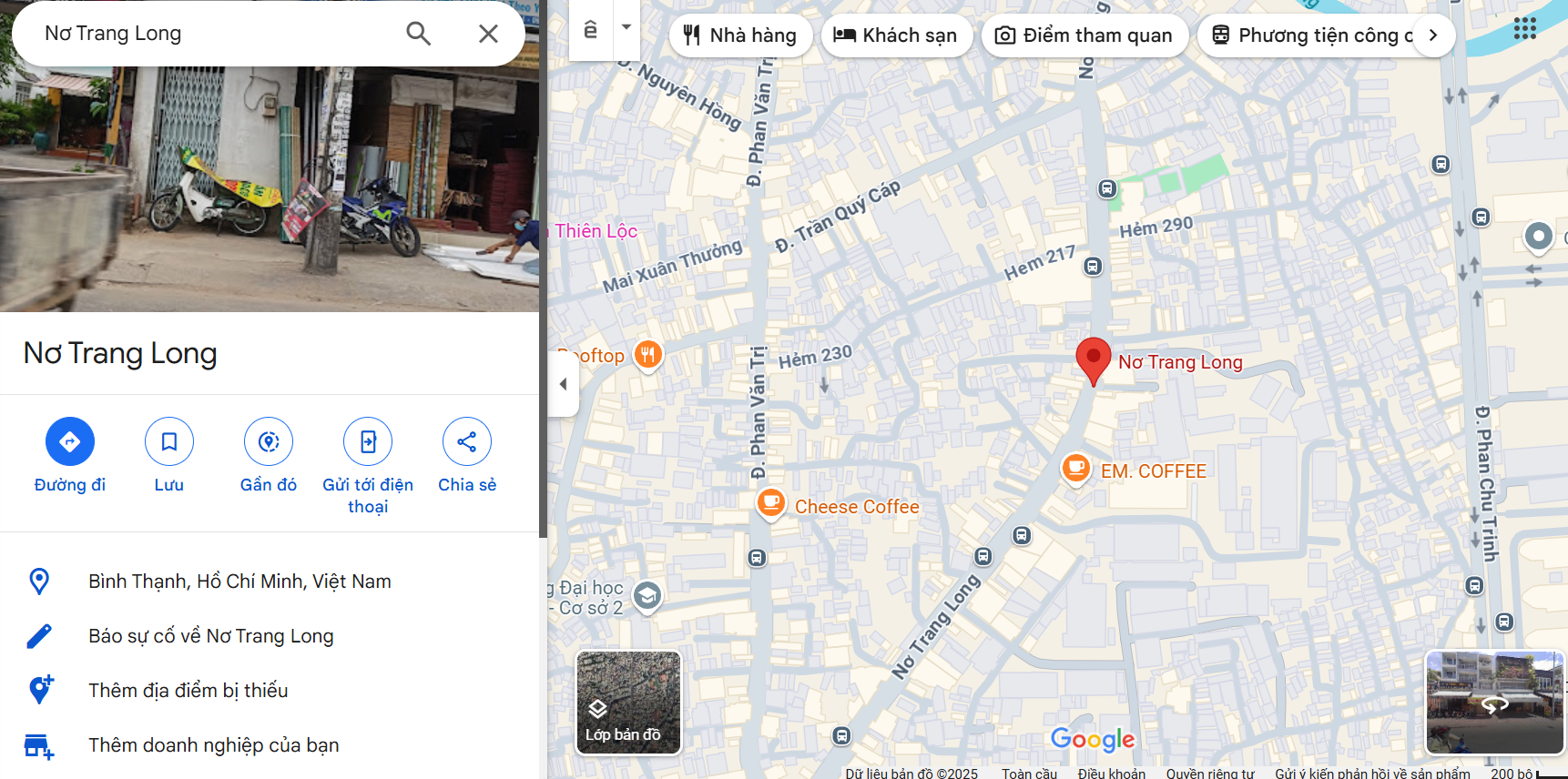Choose Thêm địa điểm bị thiếu
The width and height of the screenshot is (1568, 779).
pos(270,691)
